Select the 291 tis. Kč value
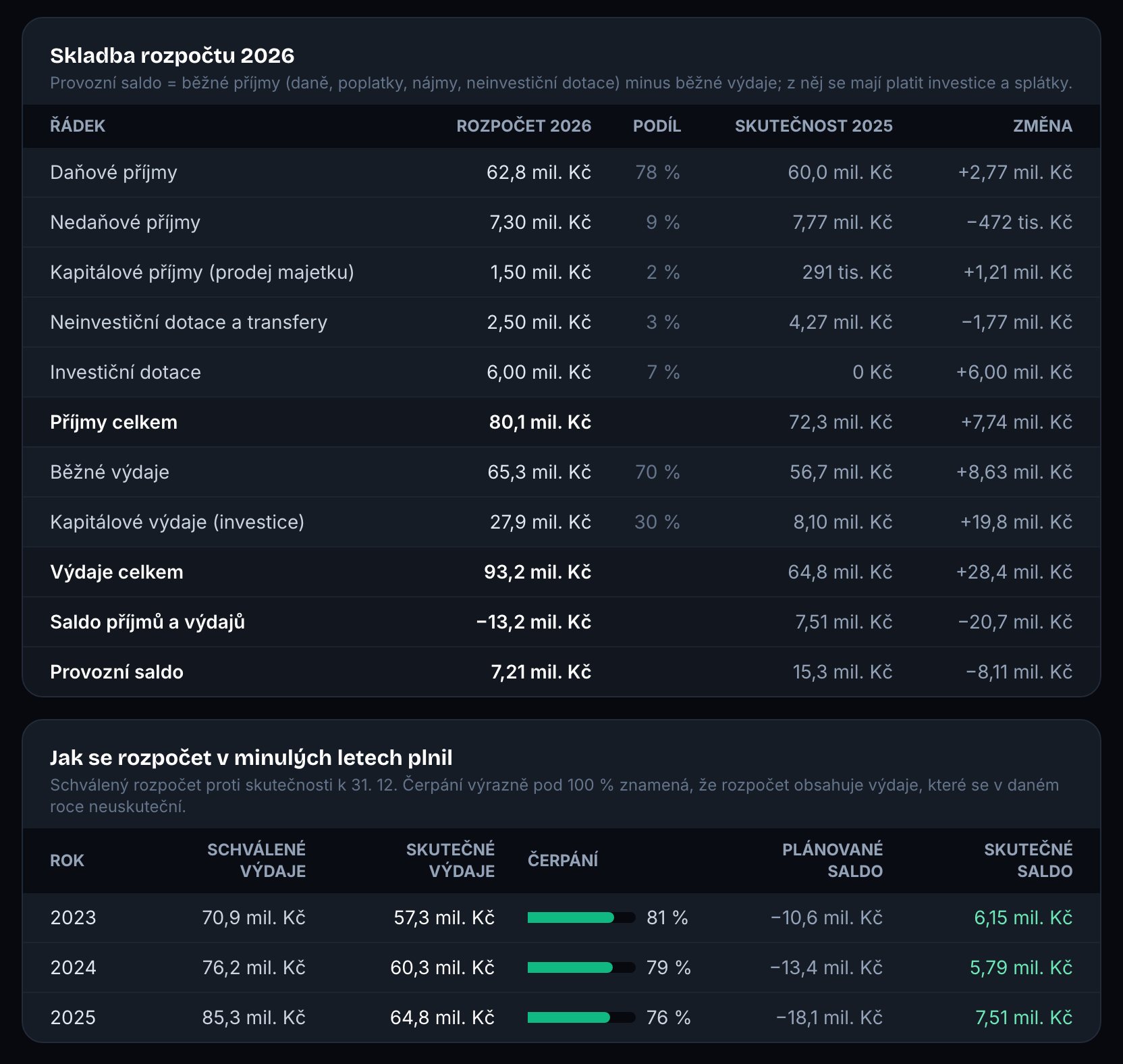This screenshot has height=1064, width=1123. (847, 273)
